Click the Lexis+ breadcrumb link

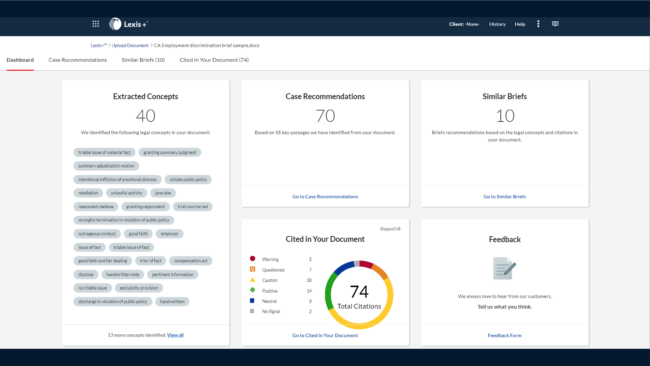coord(99,46)
